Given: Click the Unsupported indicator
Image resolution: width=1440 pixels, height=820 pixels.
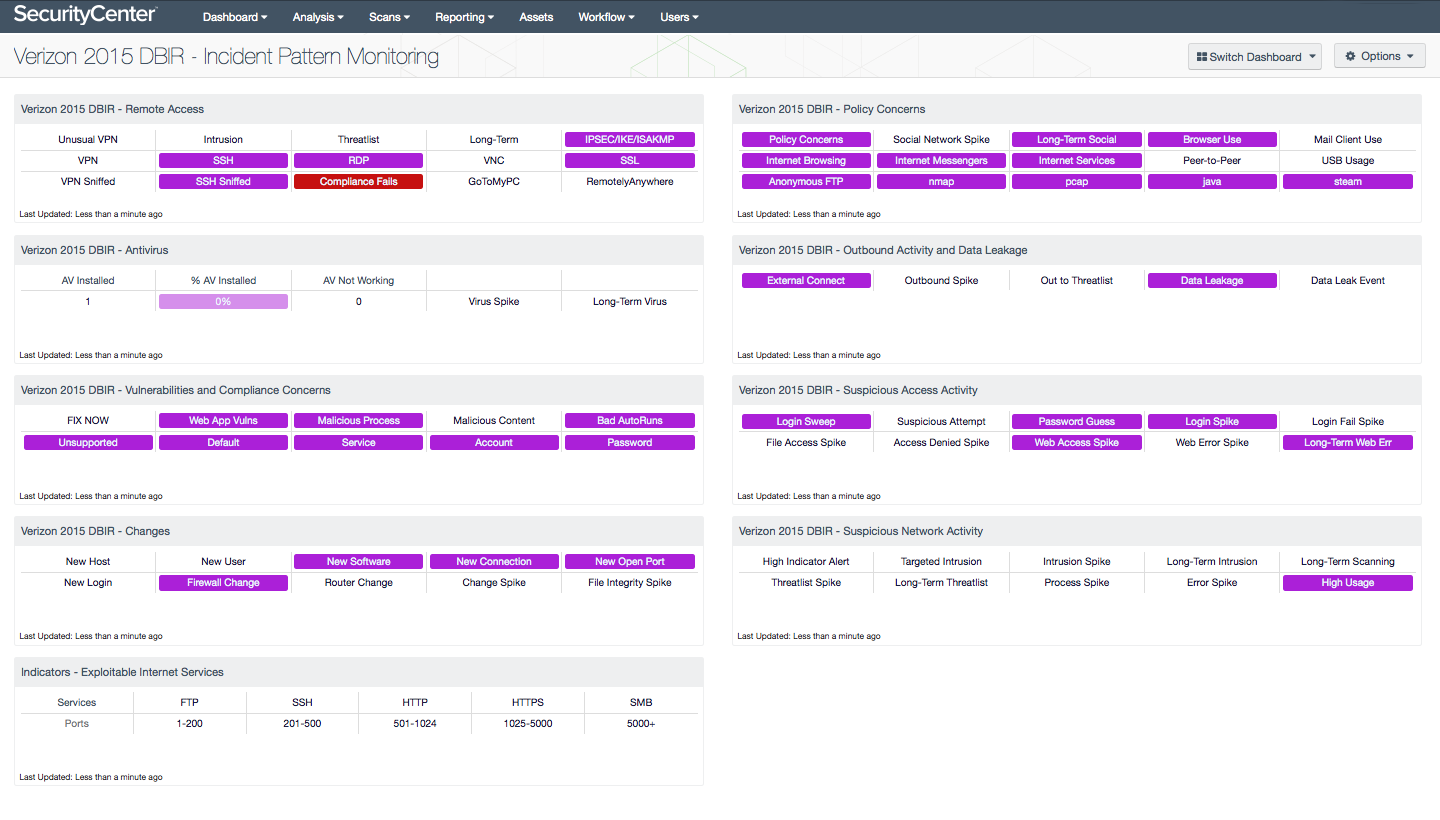Looking at the screenshot, I should point(88,443).
